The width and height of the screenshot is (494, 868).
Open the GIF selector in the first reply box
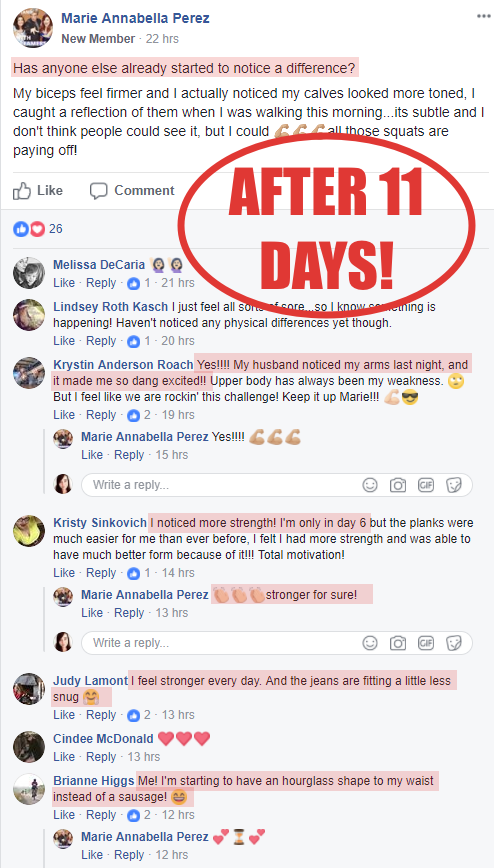tap(426, 485)
